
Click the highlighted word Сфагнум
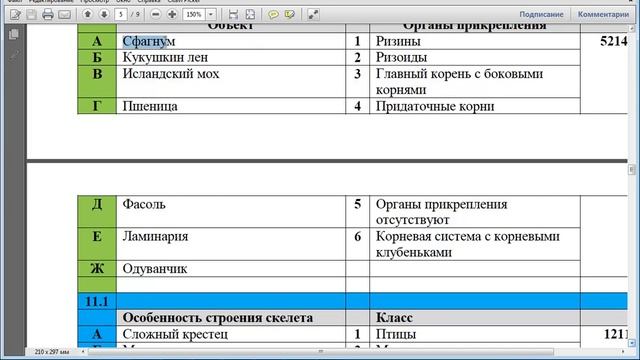pos(149,41)
